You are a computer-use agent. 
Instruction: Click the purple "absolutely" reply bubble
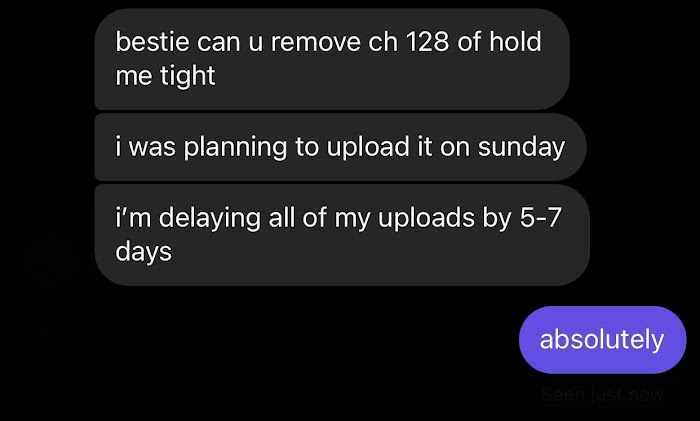[x=602, y=340]
